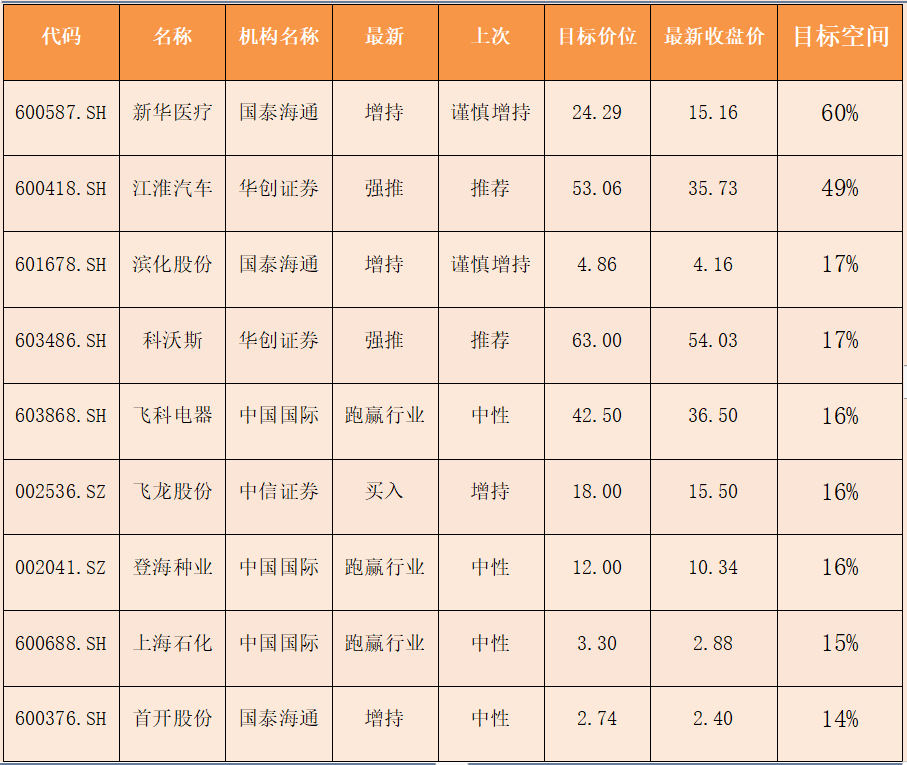Select the 江淮汽车 stock name
The image size is (907, 765).
[173, 188]
